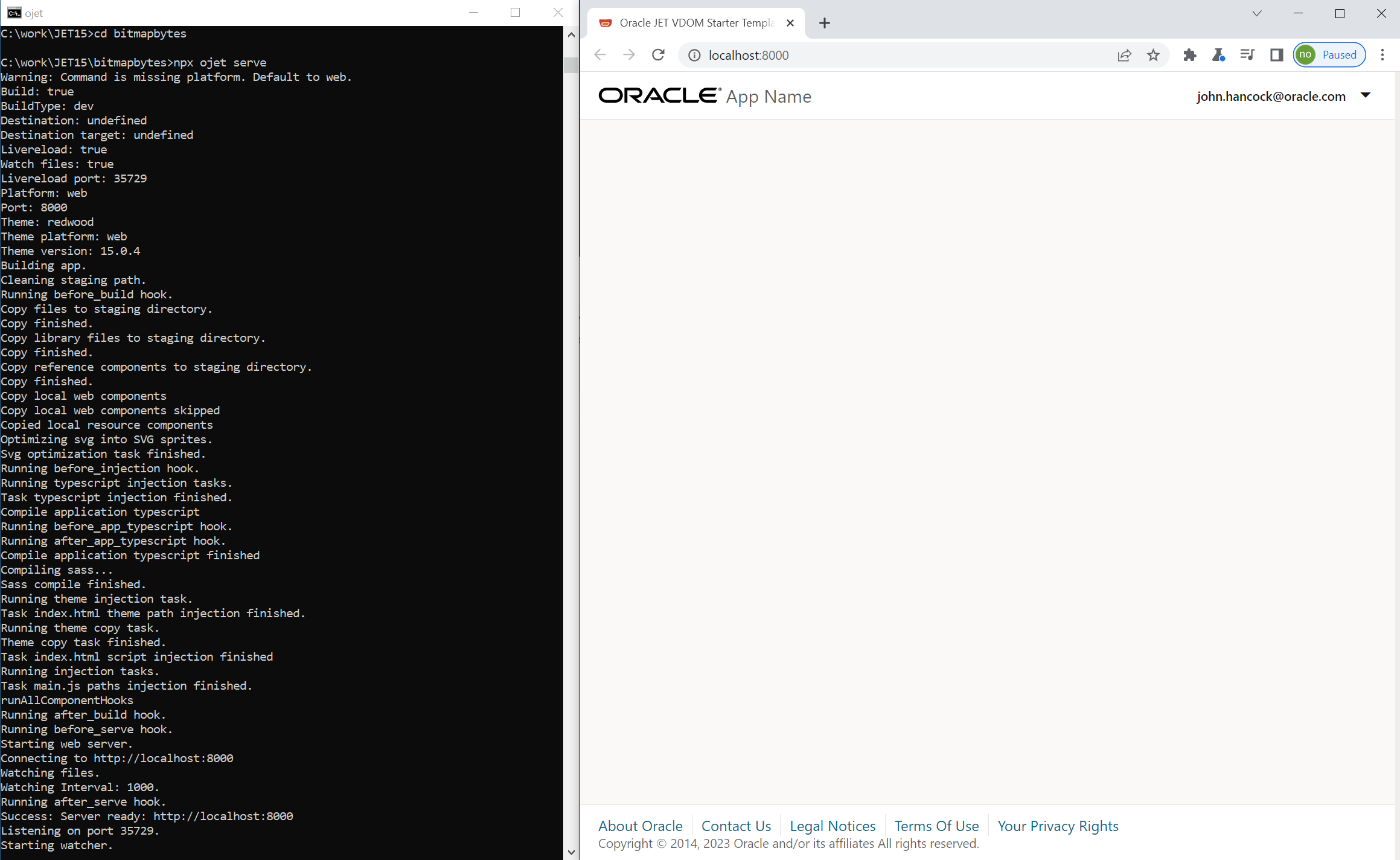The height and width of the screenshot is (860, 1400).
Task: Open the media control playlist icon
Action: click(1247, 55)
